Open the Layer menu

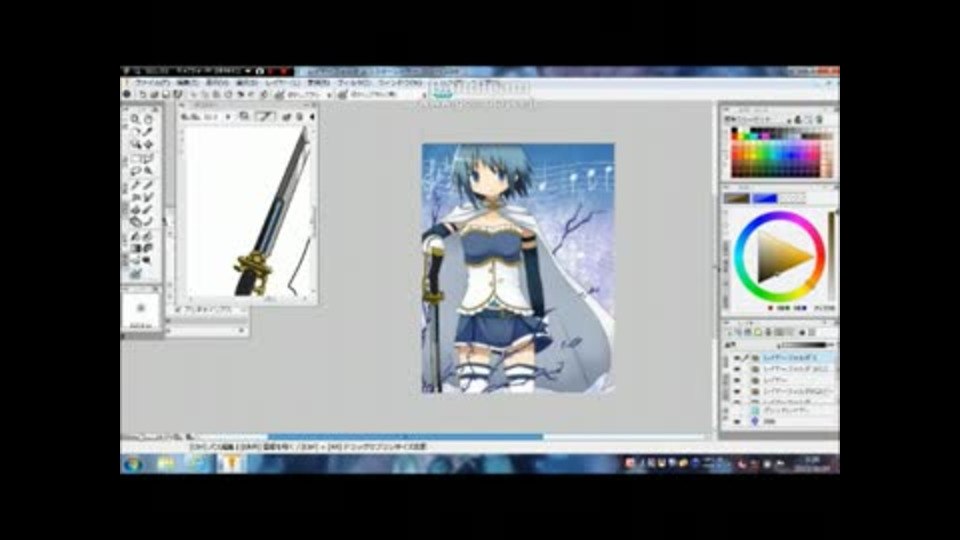[282, 83]
